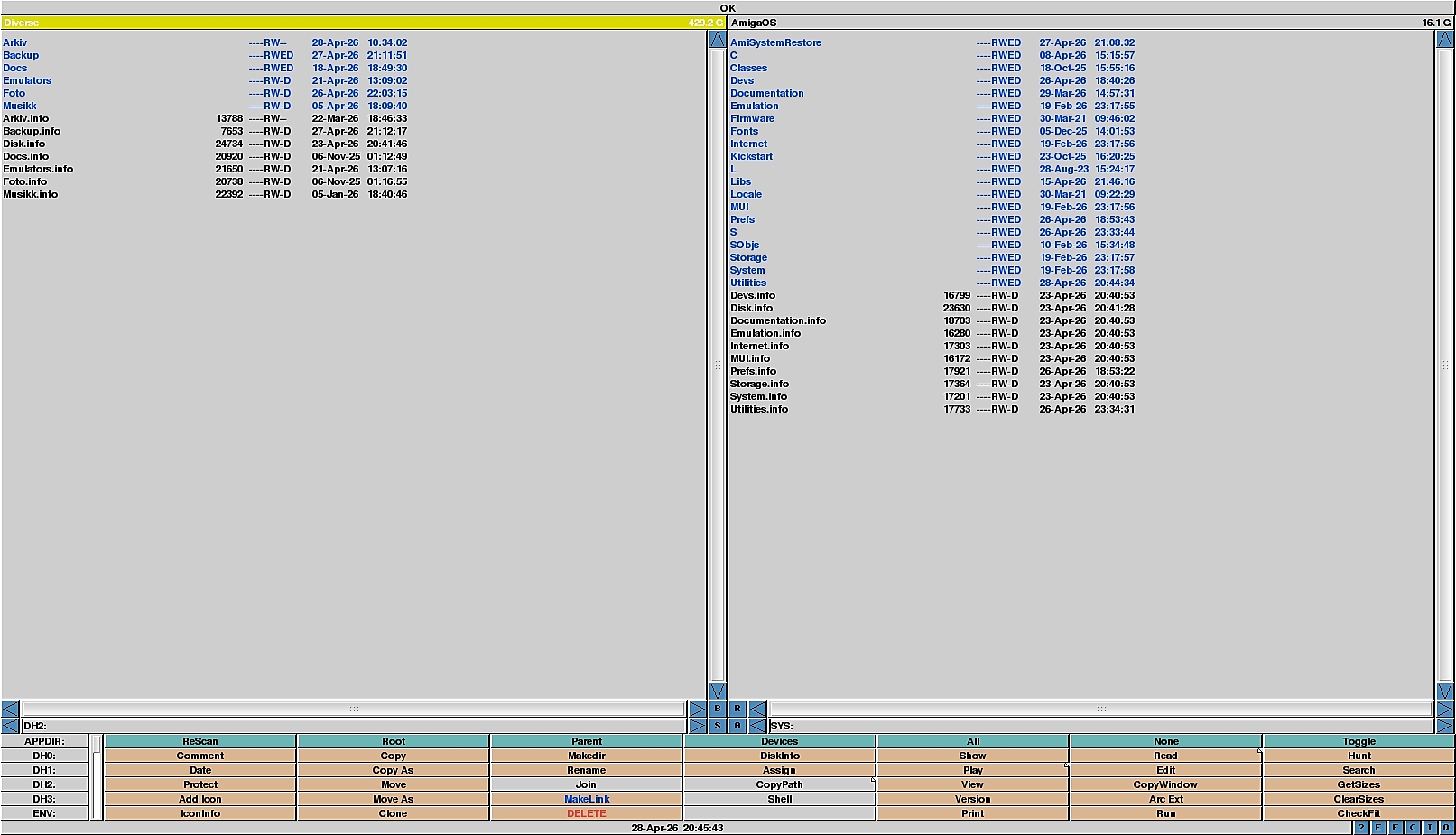The image size is (1456, 835).
Task: Click the "A" button between the panes
Action: click(737, 726)
